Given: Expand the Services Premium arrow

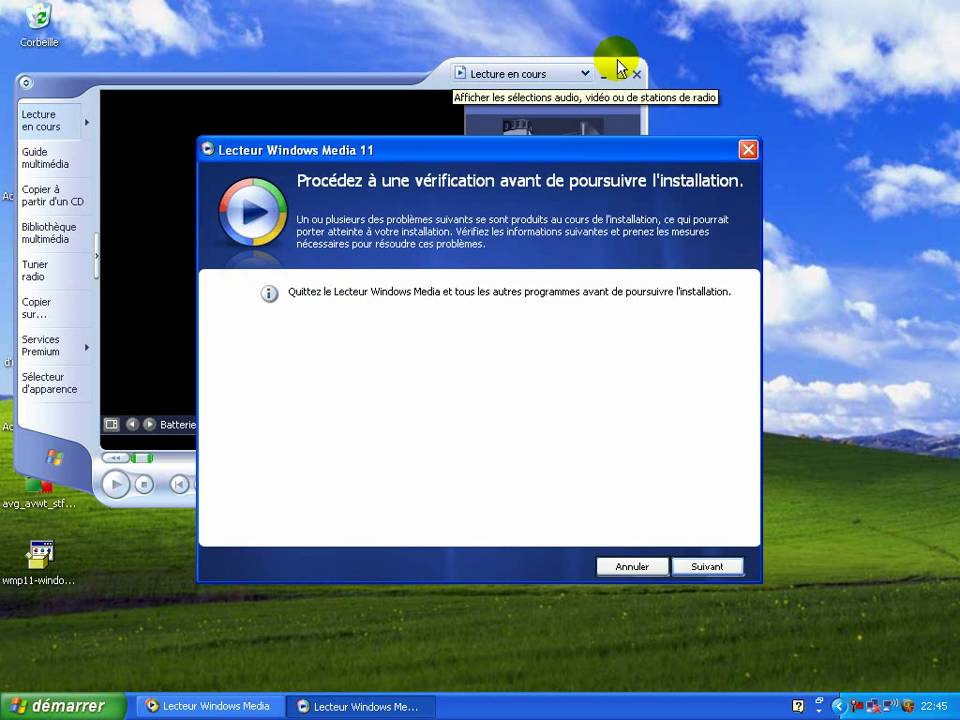Looking at the screenshot, I should 87,347.
